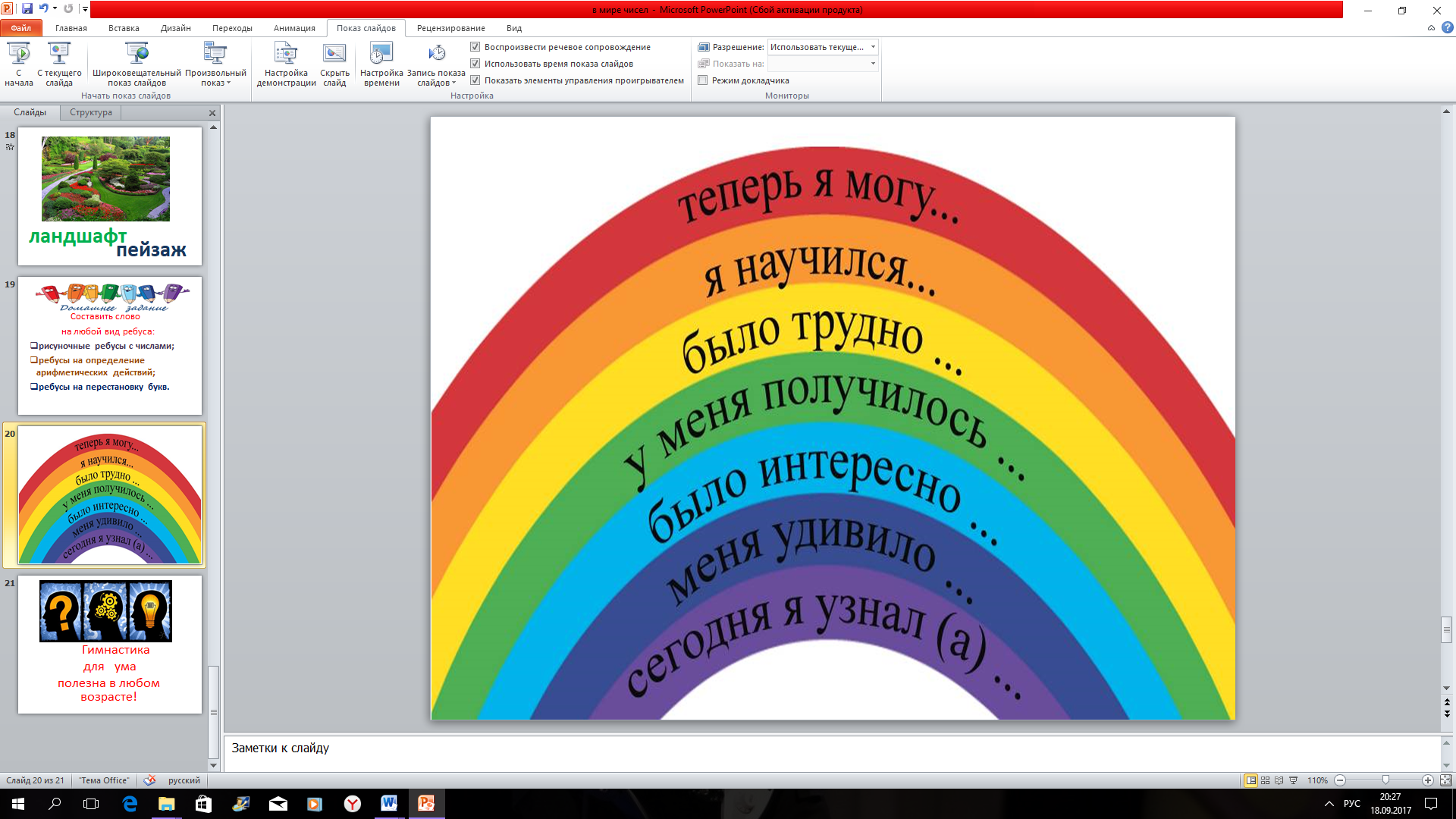
Task: Click the notes field 'Заметки к слайду'
Action: click(x=832, y=752)
